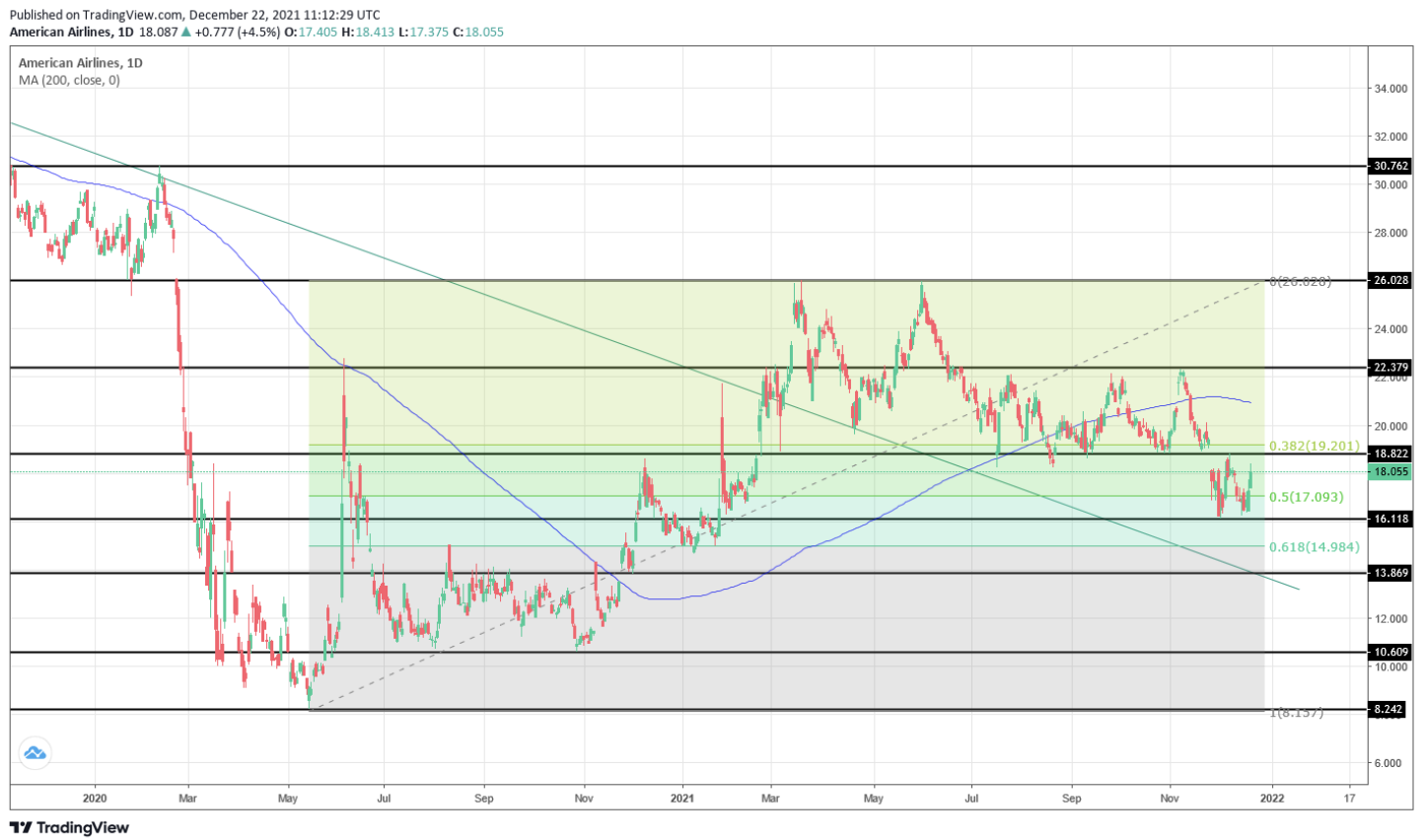Click the 0(26.028) Fibonacci top level label
Screen dimensions: 1426x840
click(1301, 281)
